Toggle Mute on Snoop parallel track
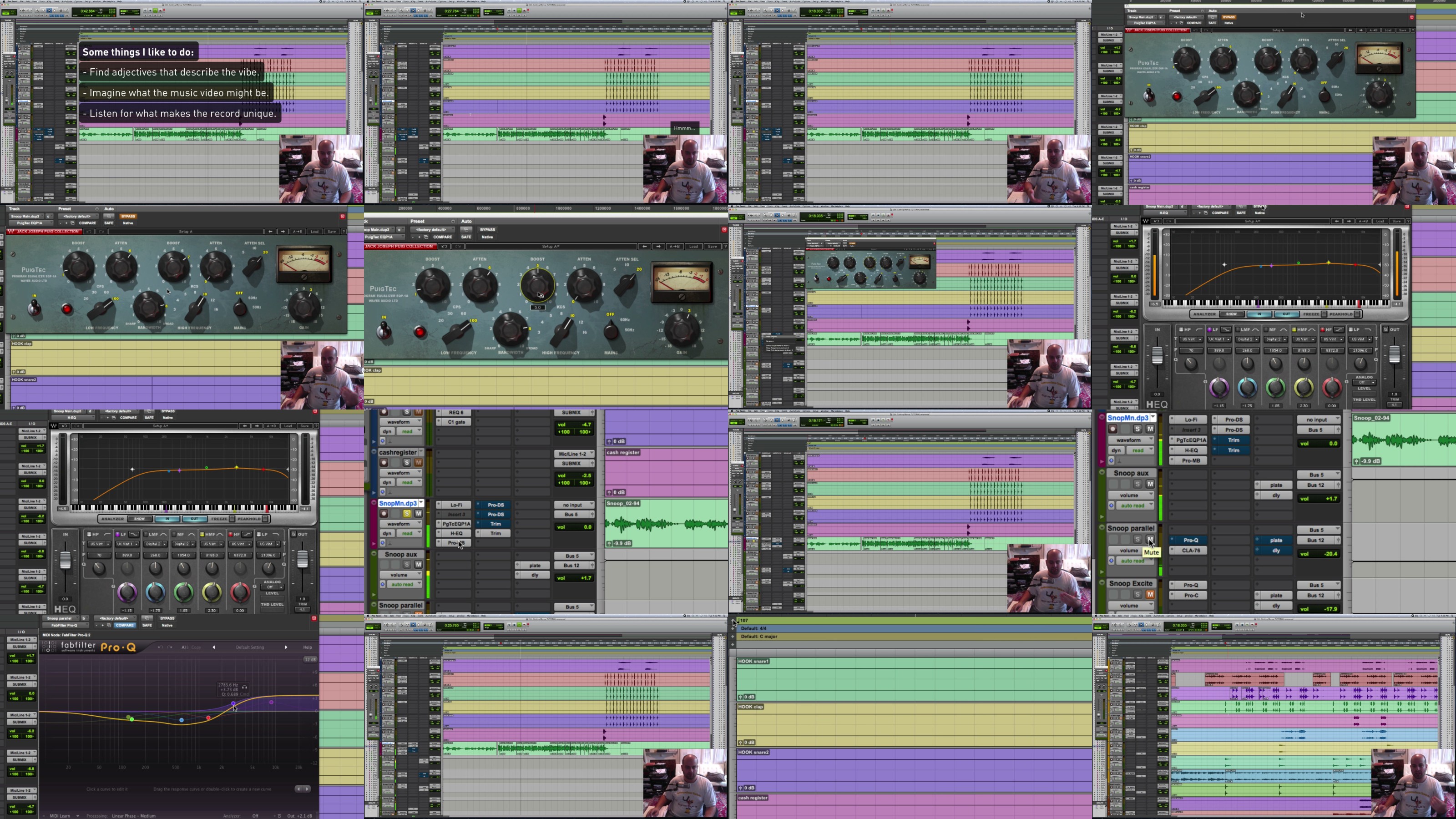The width and height of the screenshot is (1456, 819). click(1150, 539)
